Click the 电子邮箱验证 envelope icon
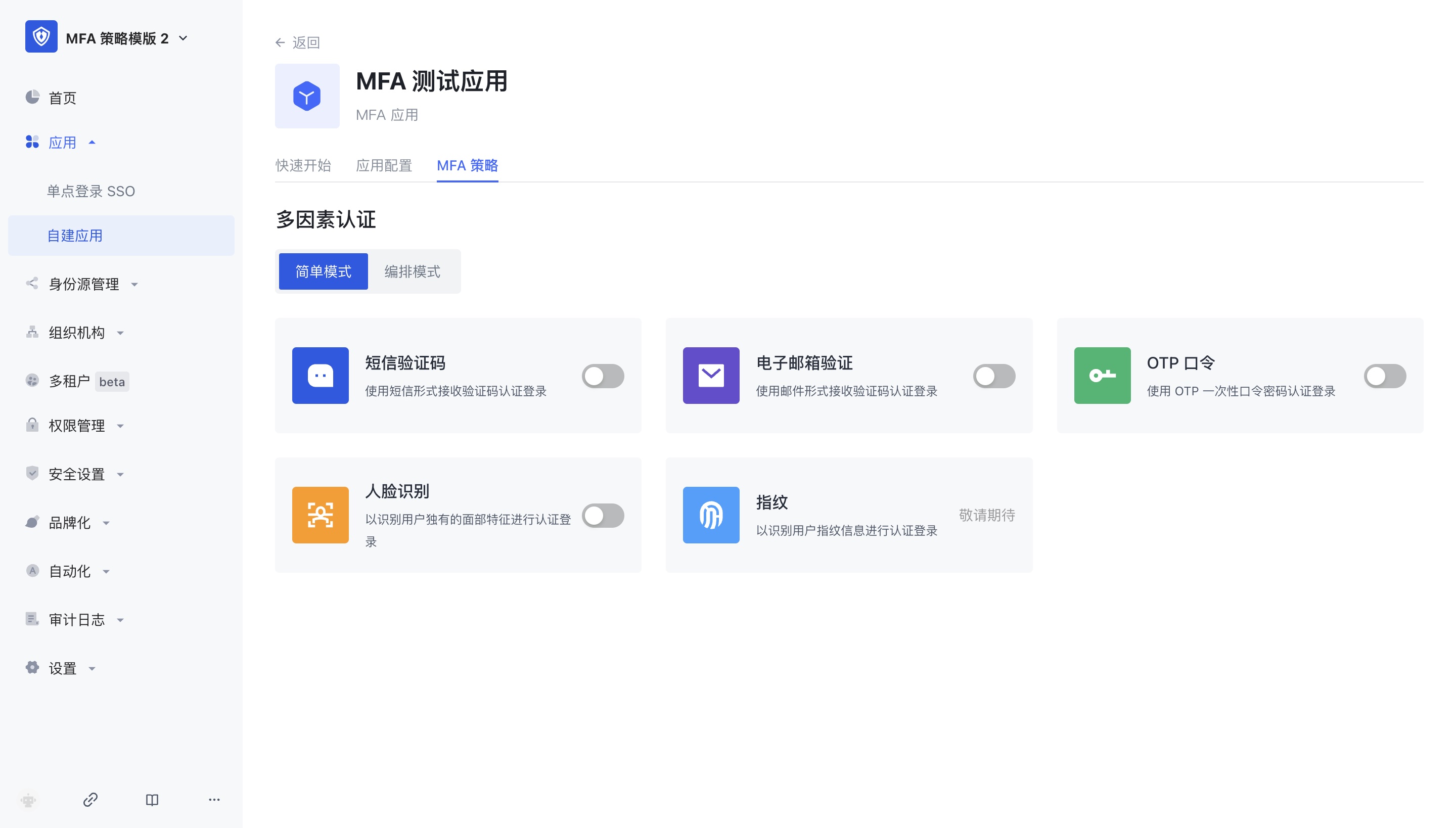Screen dimensions: 1456x828 point(710,375)
